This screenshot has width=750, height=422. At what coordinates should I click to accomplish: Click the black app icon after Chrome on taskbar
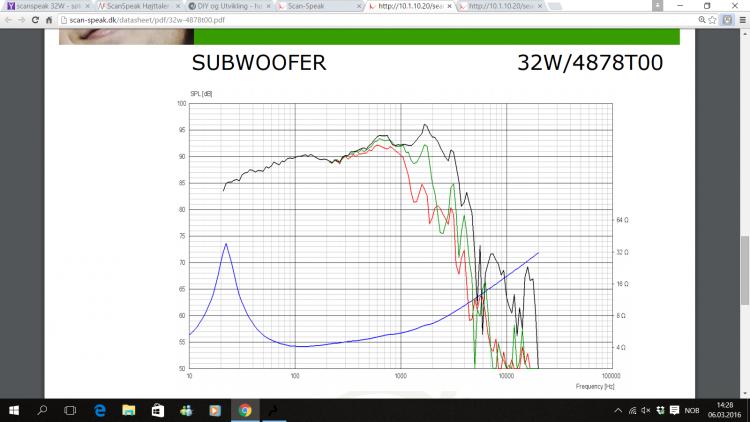click(273, 411)
